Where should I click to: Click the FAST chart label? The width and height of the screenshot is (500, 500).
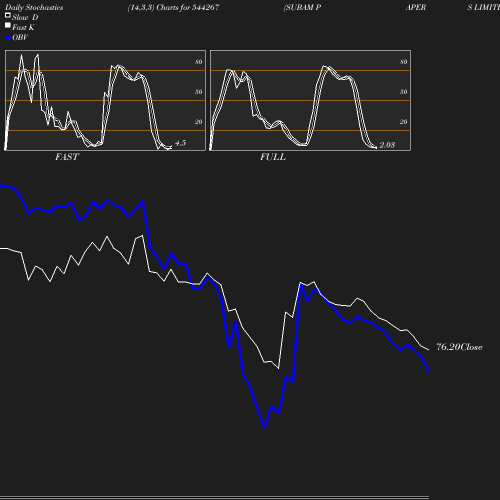coord(67,157)
